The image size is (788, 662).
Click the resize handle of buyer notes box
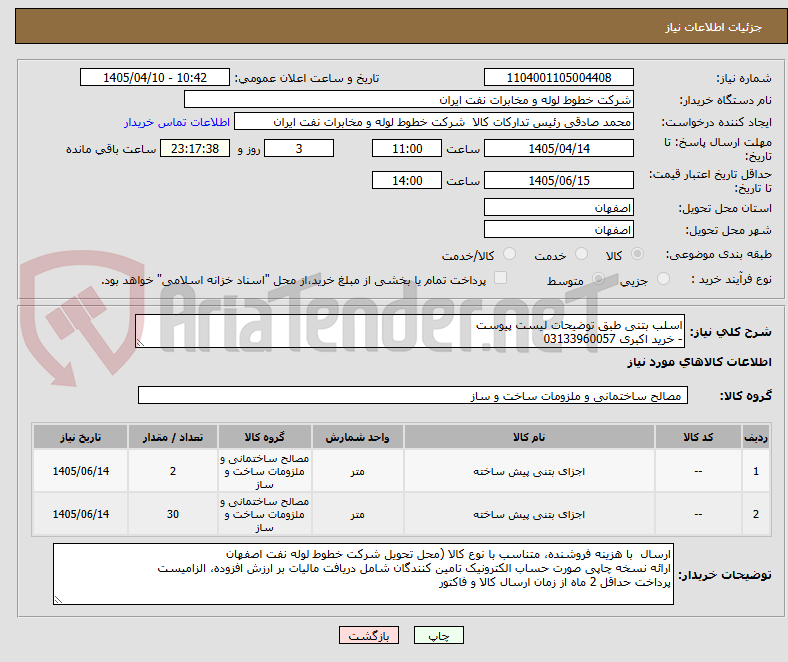click(x=58, y=599)
